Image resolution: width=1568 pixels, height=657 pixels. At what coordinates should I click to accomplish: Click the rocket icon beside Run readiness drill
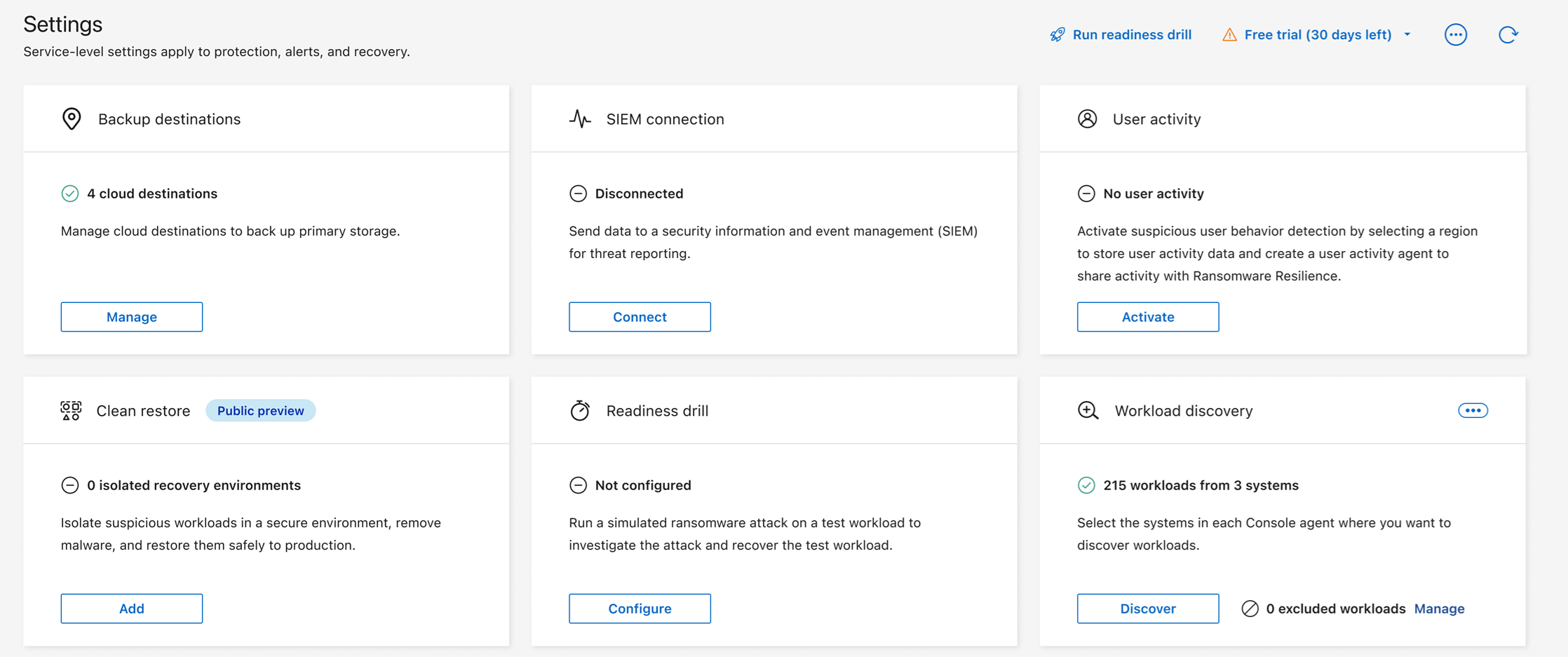[1056, 34]
